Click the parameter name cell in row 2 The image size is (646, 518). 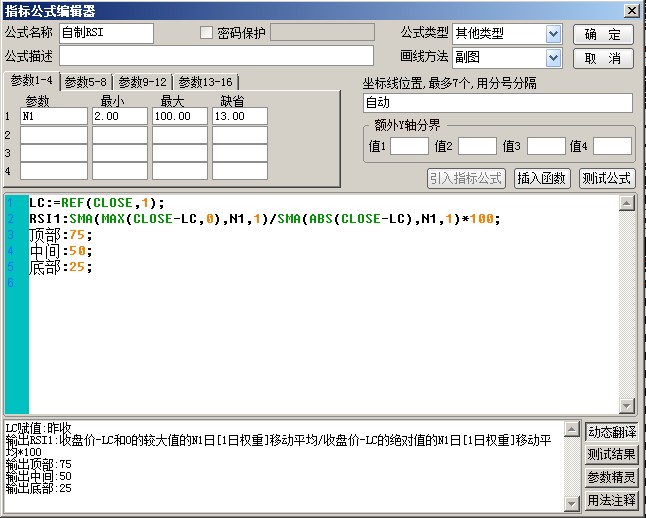click(x=54, y=135)
